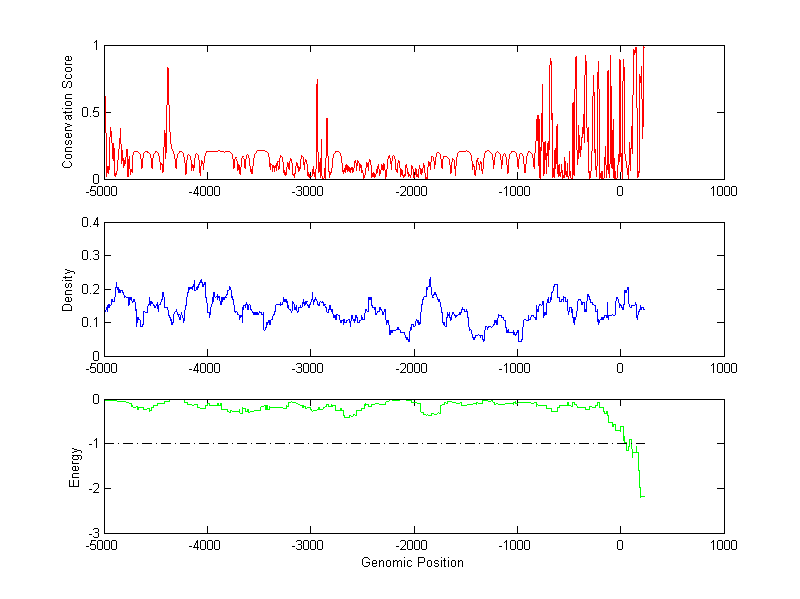Click the -4000 tick label under Energy plot
This screenshot has height=599, width=800.
207,546
